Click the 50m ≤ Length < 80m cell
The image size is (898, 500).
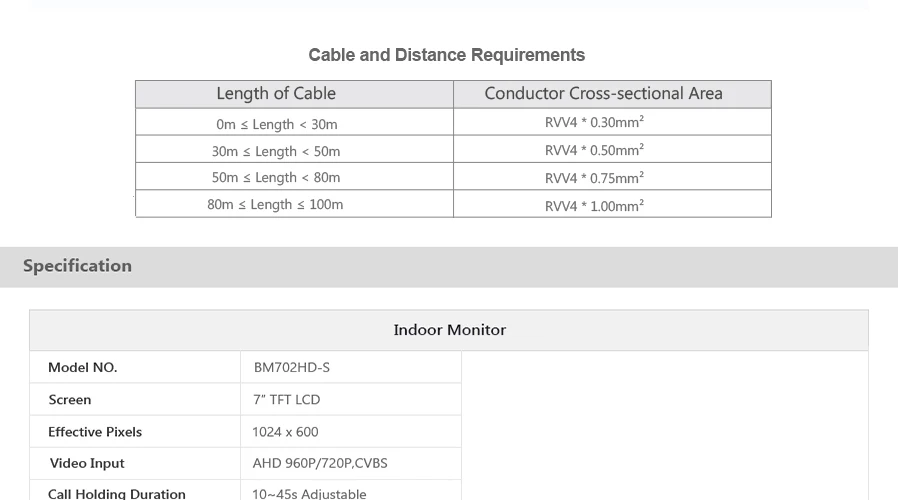[x=294, y=176]
